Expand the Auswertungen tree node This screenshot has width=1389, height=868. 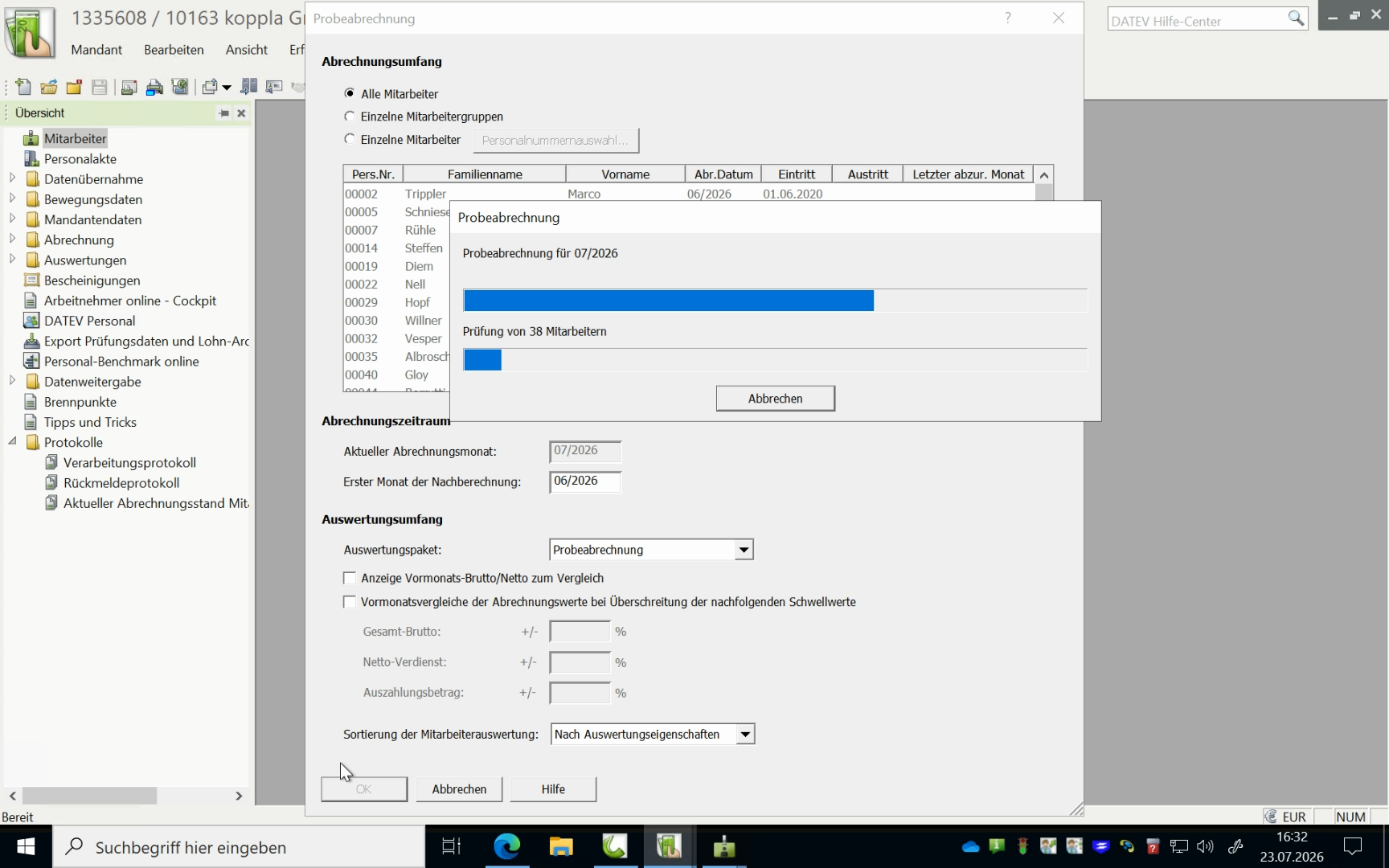point(12,259)
